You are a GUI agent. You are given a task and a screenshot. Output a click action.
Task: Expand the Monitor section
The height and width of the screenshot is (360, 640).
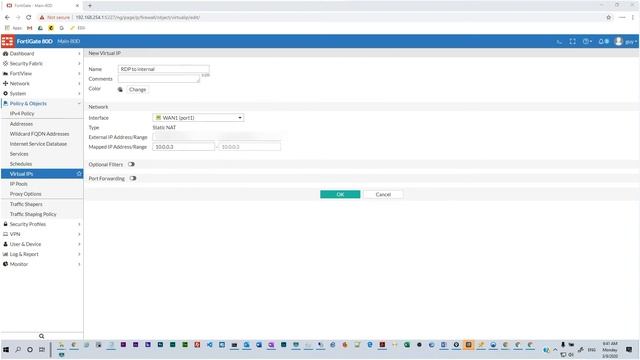(42, 264)
